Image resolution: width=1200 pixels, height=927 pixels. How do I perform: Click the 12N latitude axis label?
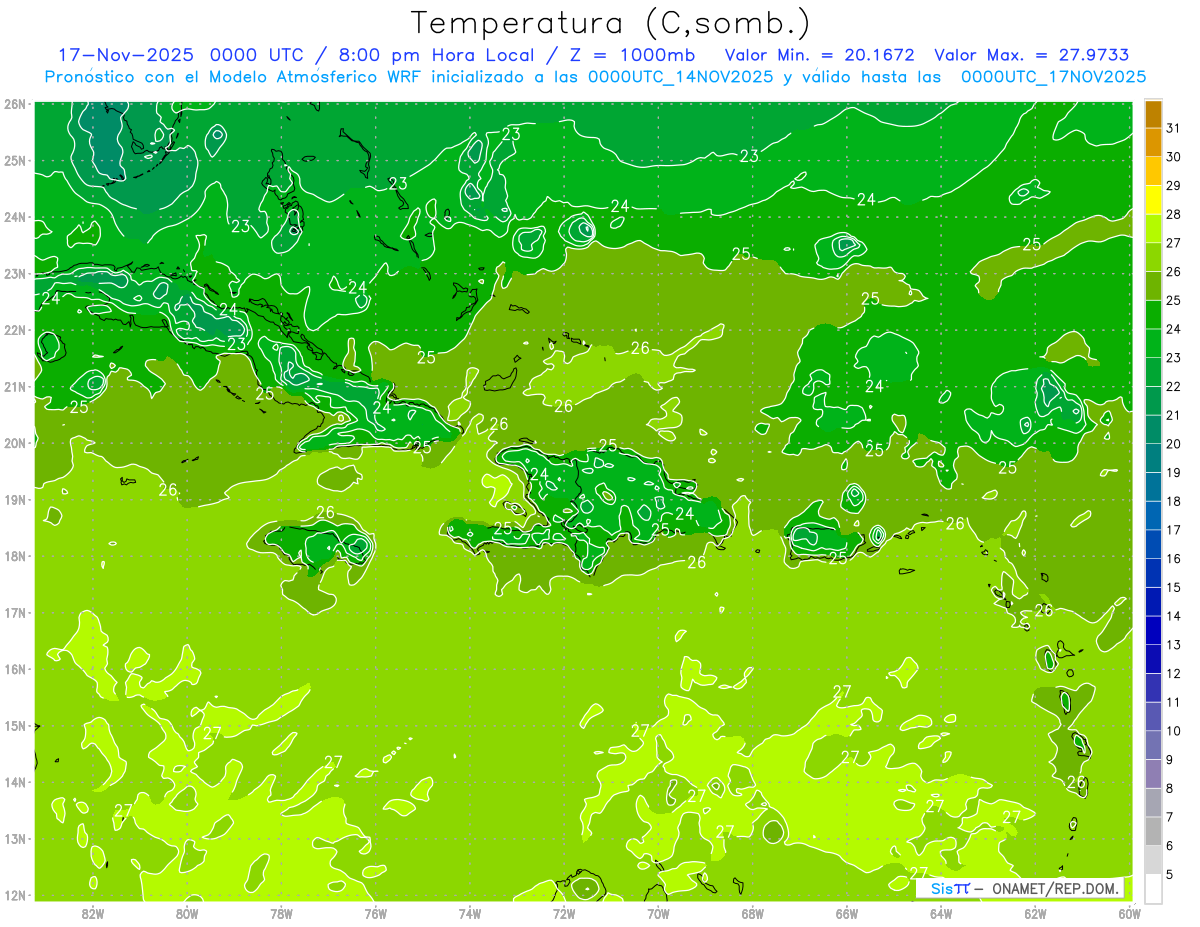(x=15, y=895)
